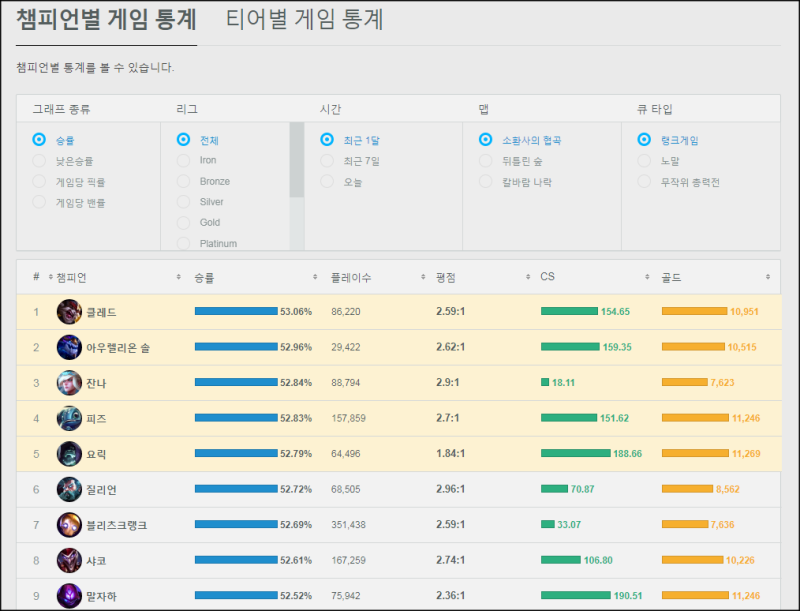Click 아우렐리온 솔 champion name link
The image size is (800, 611).
pos(118,348)
